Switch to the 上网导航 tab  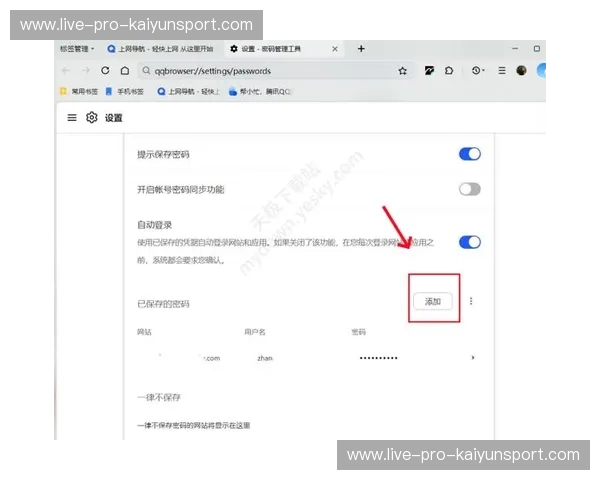pos(160,49)
